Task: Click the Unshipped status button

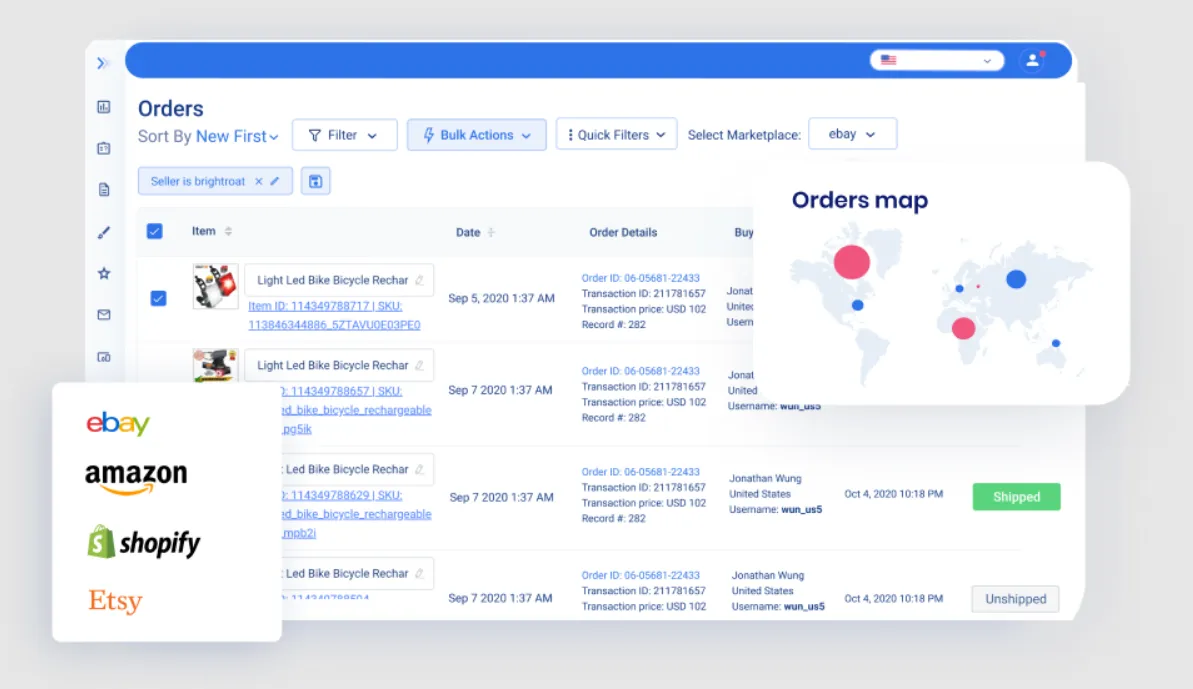Action: [1015, 599]
